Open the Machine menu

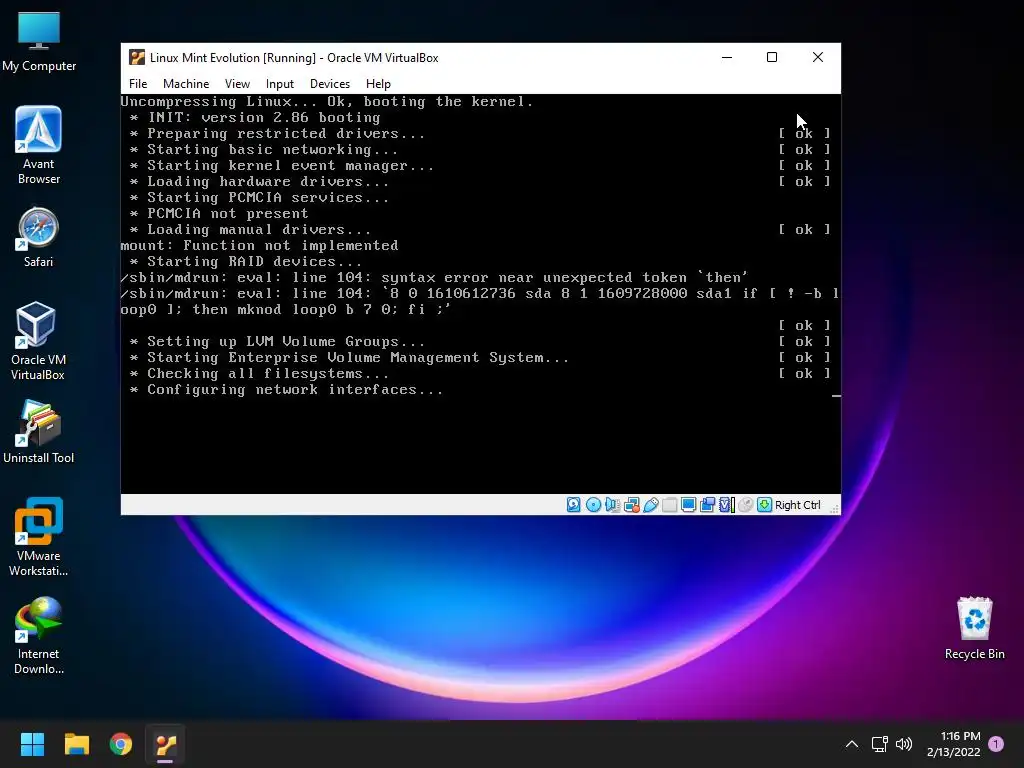tap(186, 84)
